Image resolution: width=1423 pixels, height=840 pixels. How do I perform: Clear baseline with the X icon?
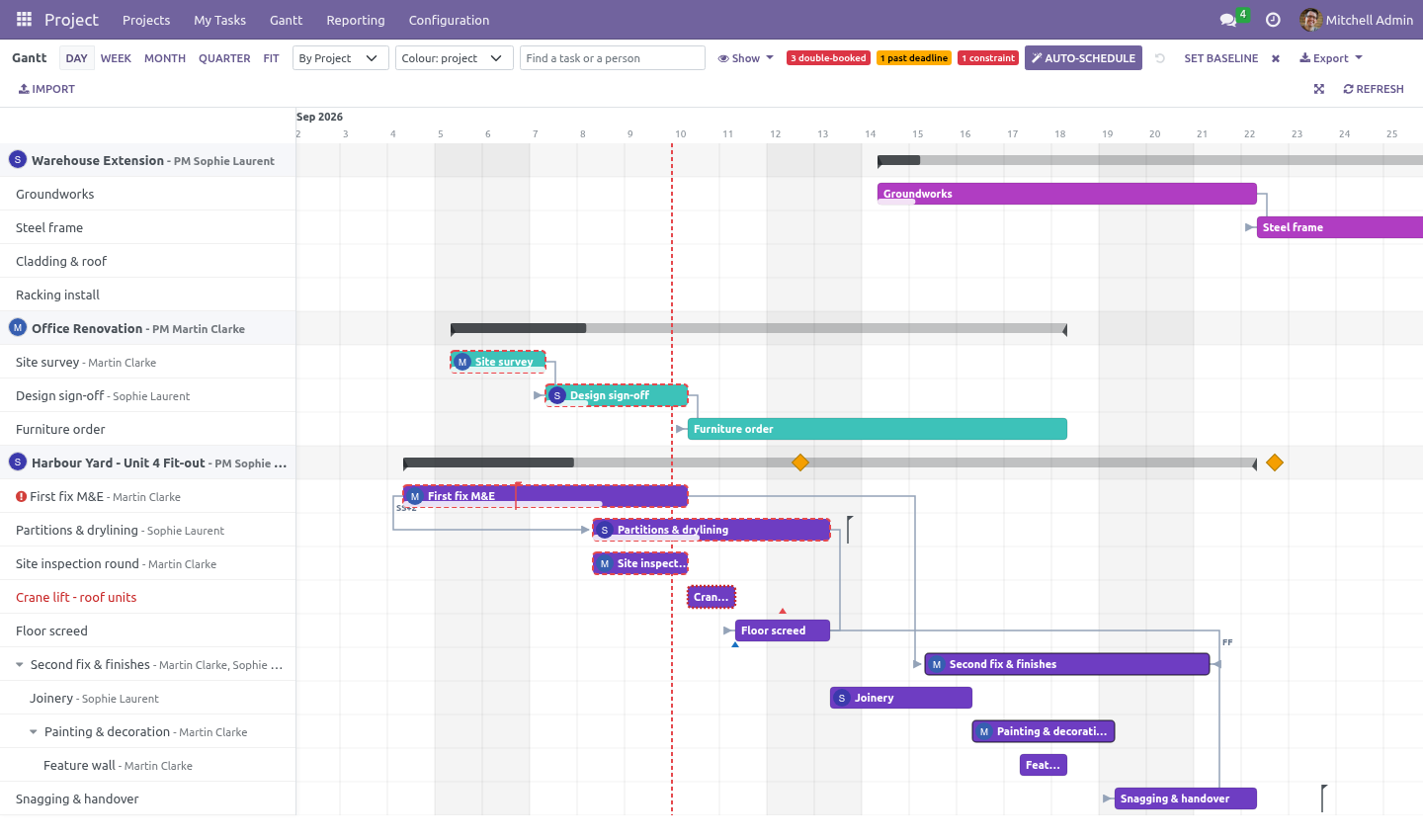click(x=1276, y=58)
